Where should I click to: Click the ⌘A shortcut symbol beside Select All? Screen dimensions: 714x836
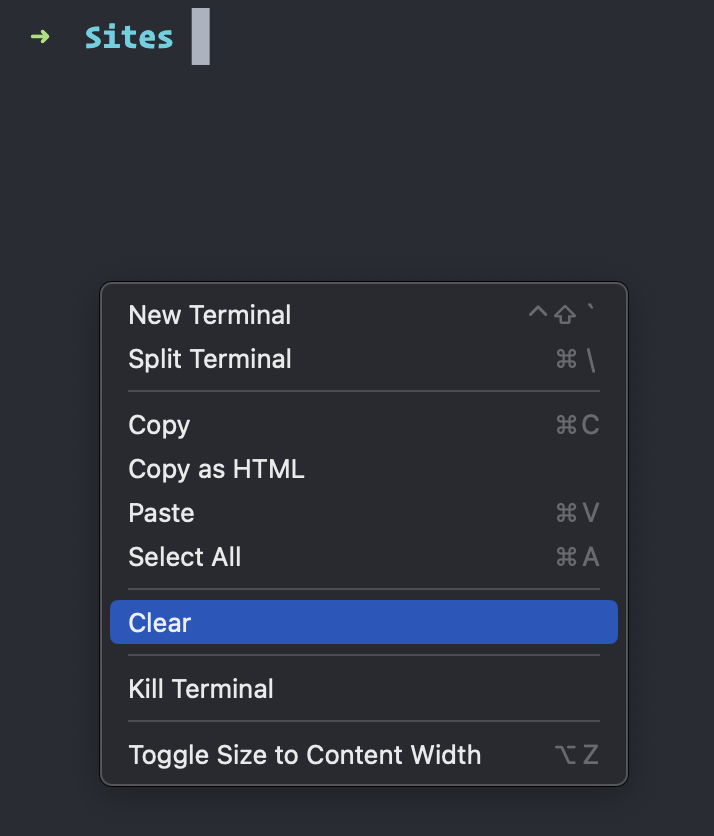pos(577,557)
